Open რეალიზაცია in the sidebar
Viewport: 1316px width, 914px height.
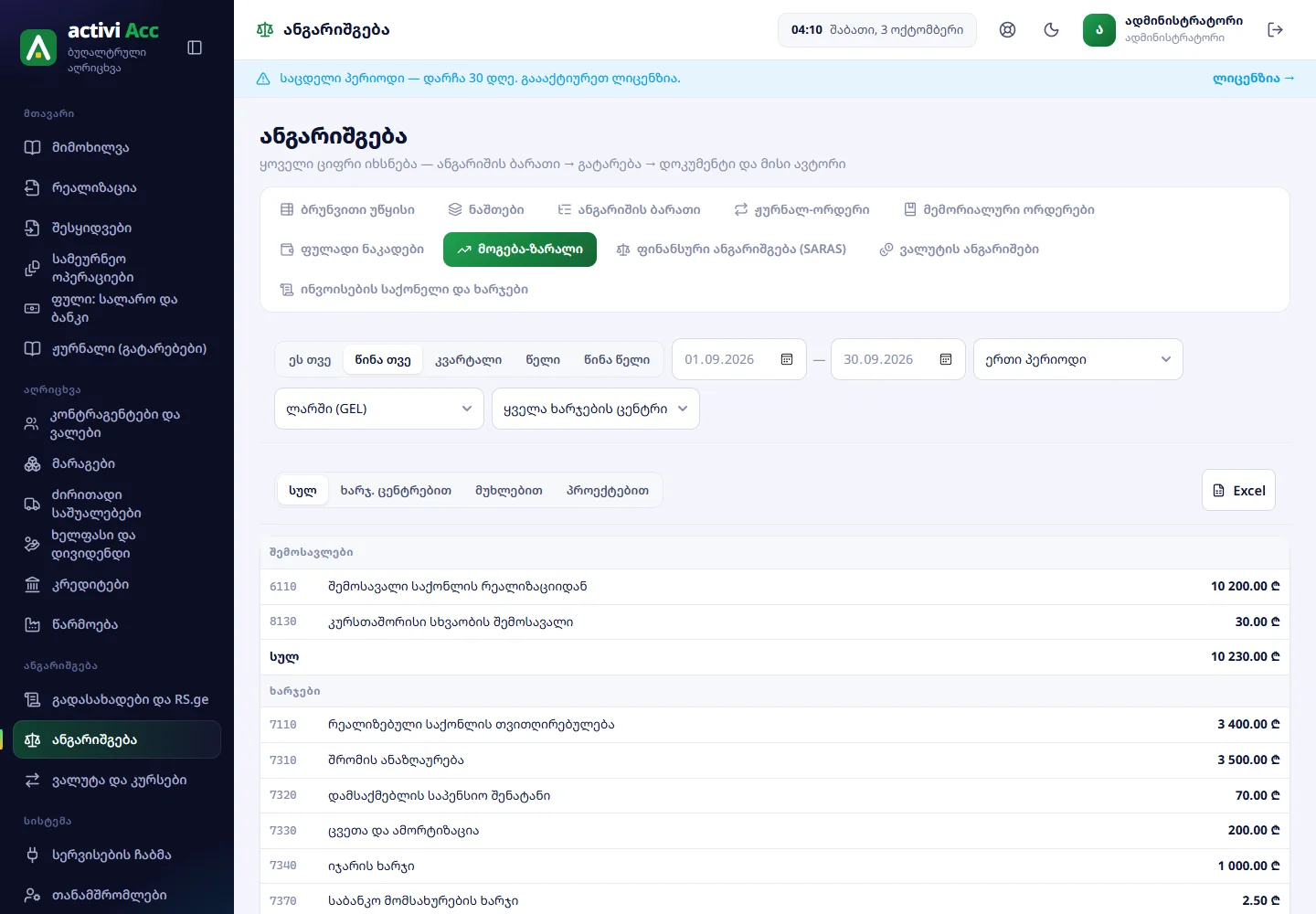(x=117, y=187)
